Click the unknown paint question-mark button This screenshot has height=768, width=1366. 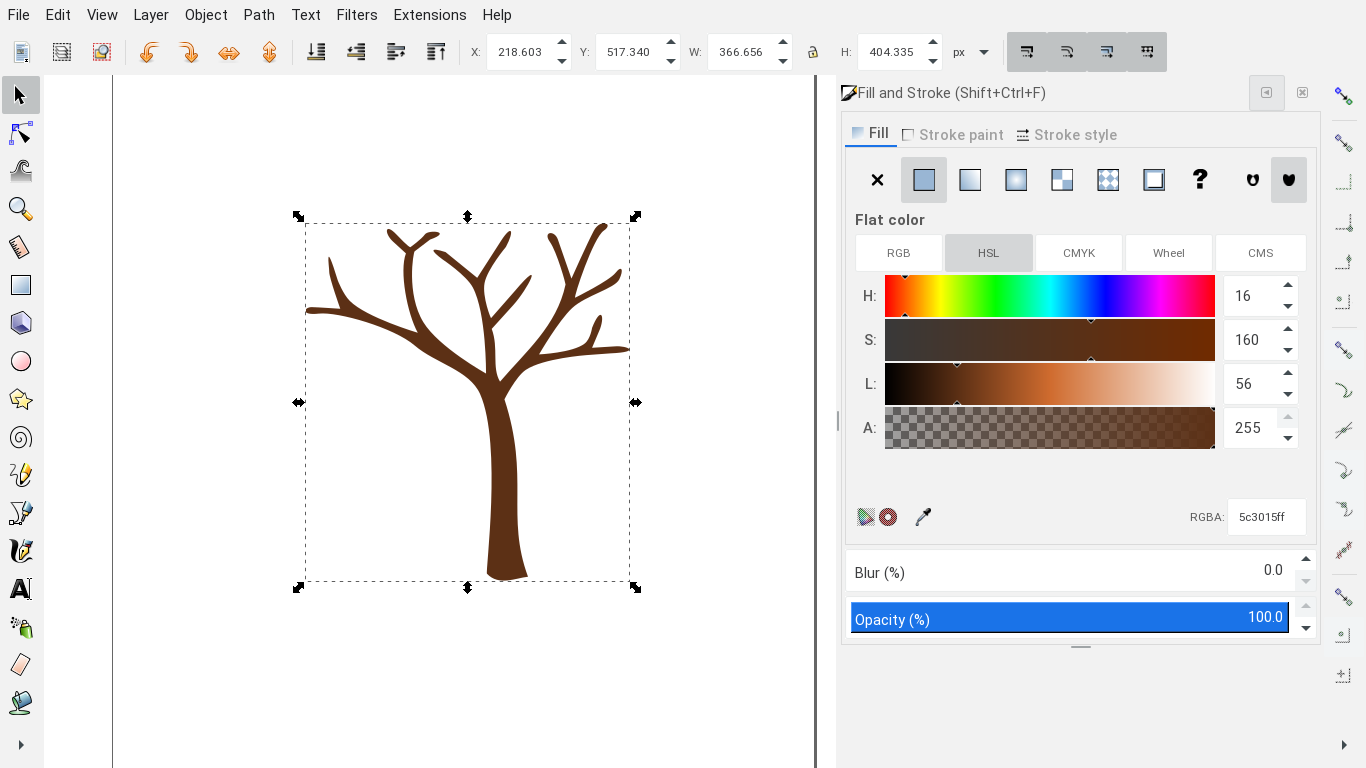coord(1199,180)
